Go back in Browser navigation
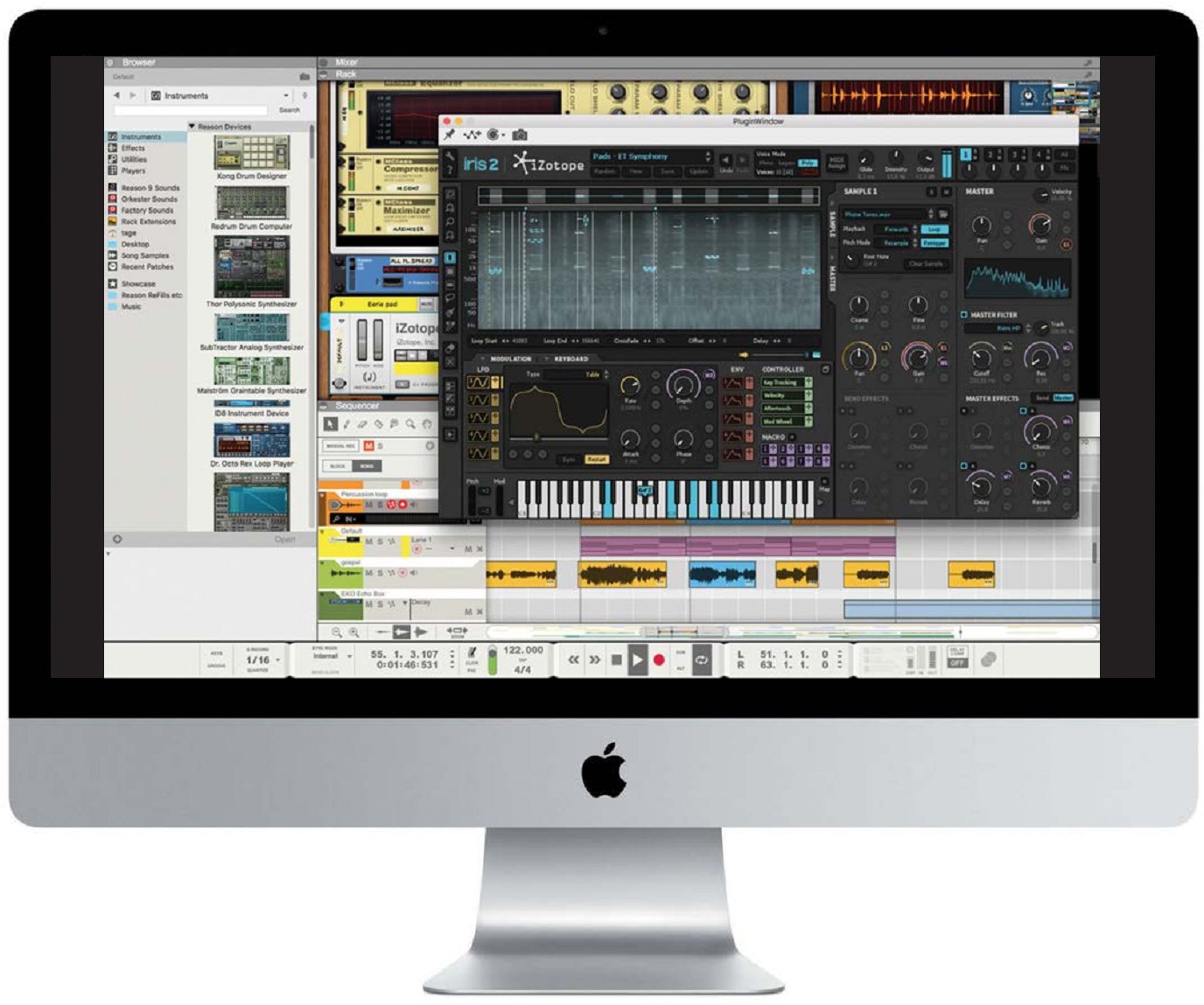The image size is (1204, 1005). (x=117, y=95)
